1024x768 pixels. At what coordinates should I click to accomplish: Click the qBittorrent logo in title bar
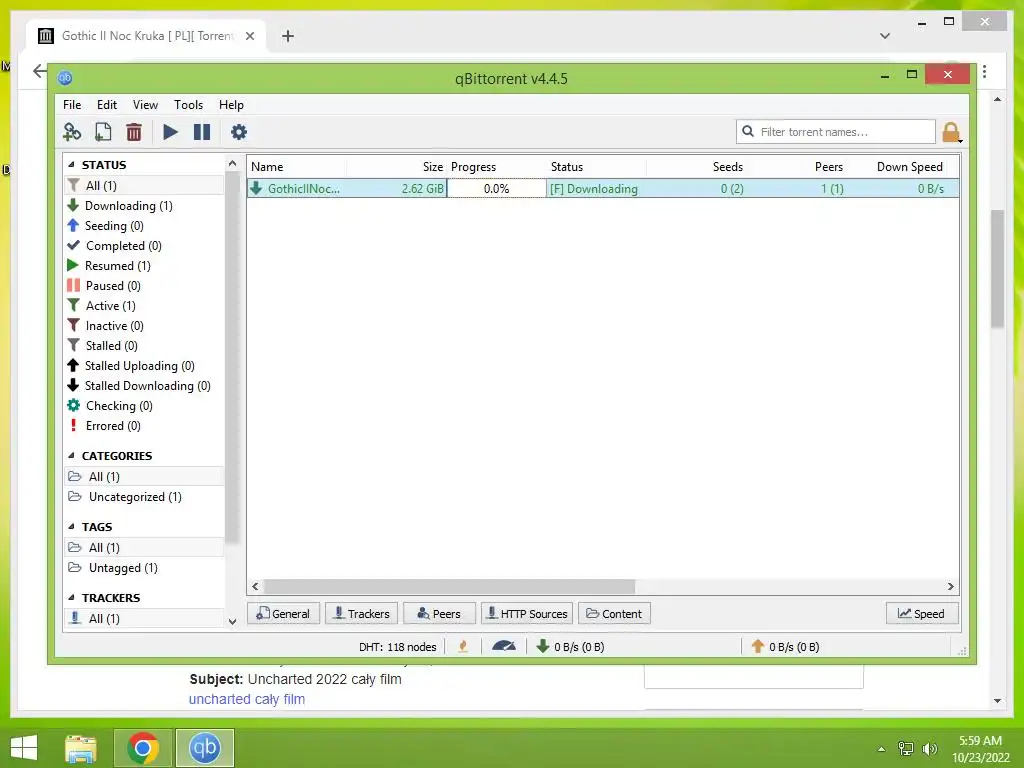[x=65, y=78]
